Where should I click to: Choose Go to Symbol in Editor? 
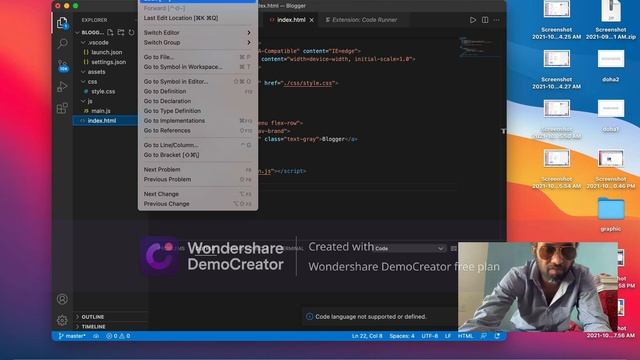[x=198, y=82]
